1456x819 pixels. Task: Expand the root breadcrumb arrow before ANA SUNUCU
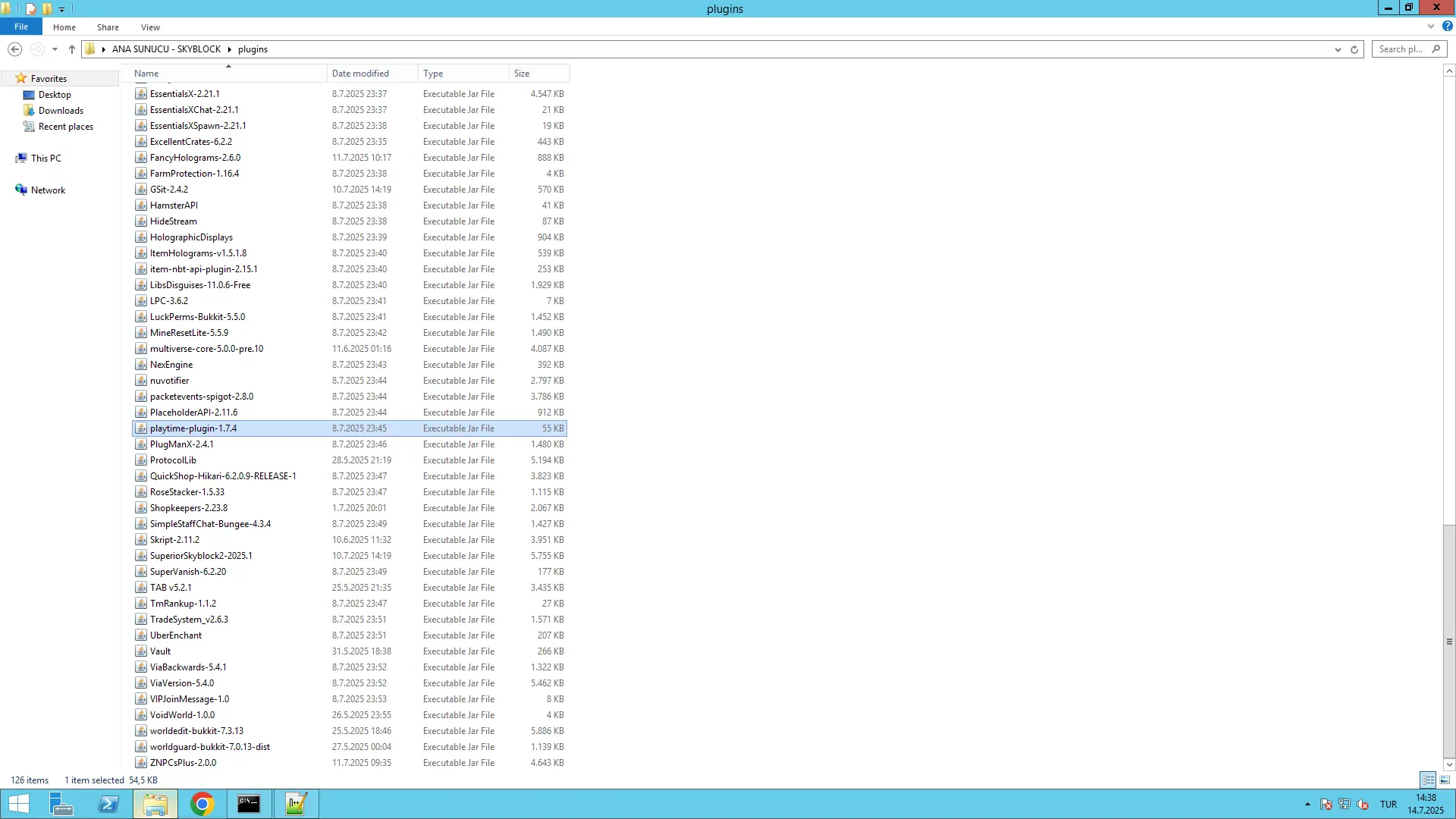[103, 49]
